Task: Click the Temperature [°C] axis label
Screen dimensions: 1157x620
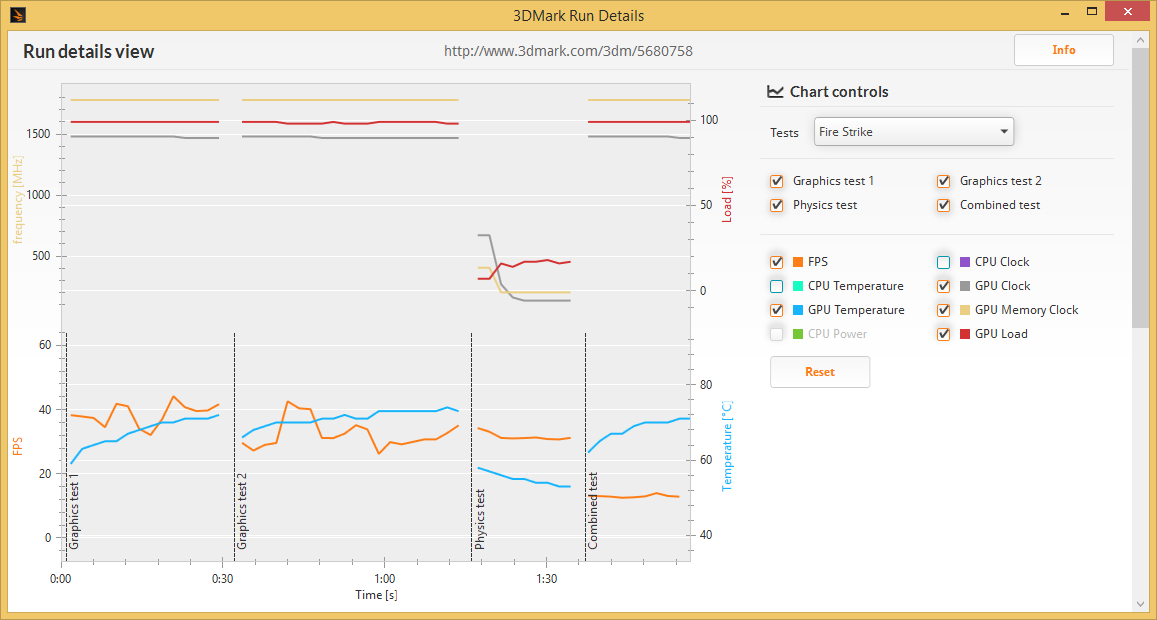Action: pyautogui.click(x=727, y=446)
